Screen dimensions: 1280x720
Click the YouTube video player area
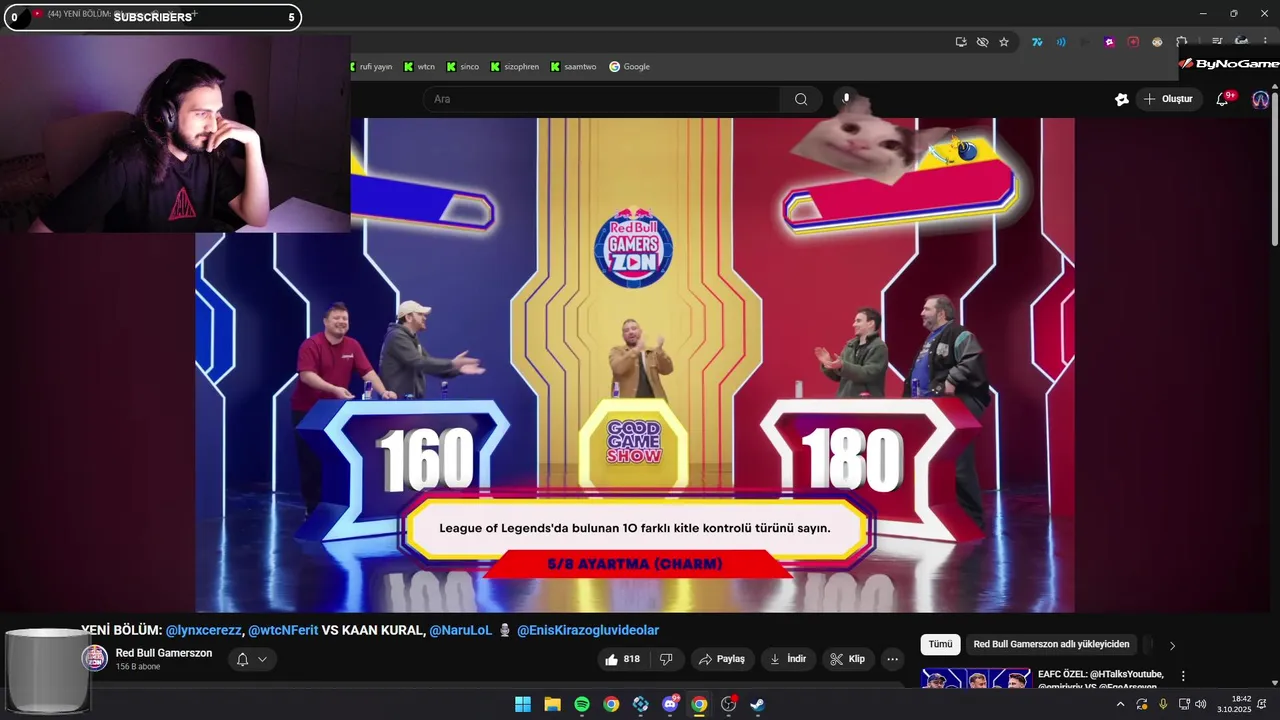pos(635,365)
